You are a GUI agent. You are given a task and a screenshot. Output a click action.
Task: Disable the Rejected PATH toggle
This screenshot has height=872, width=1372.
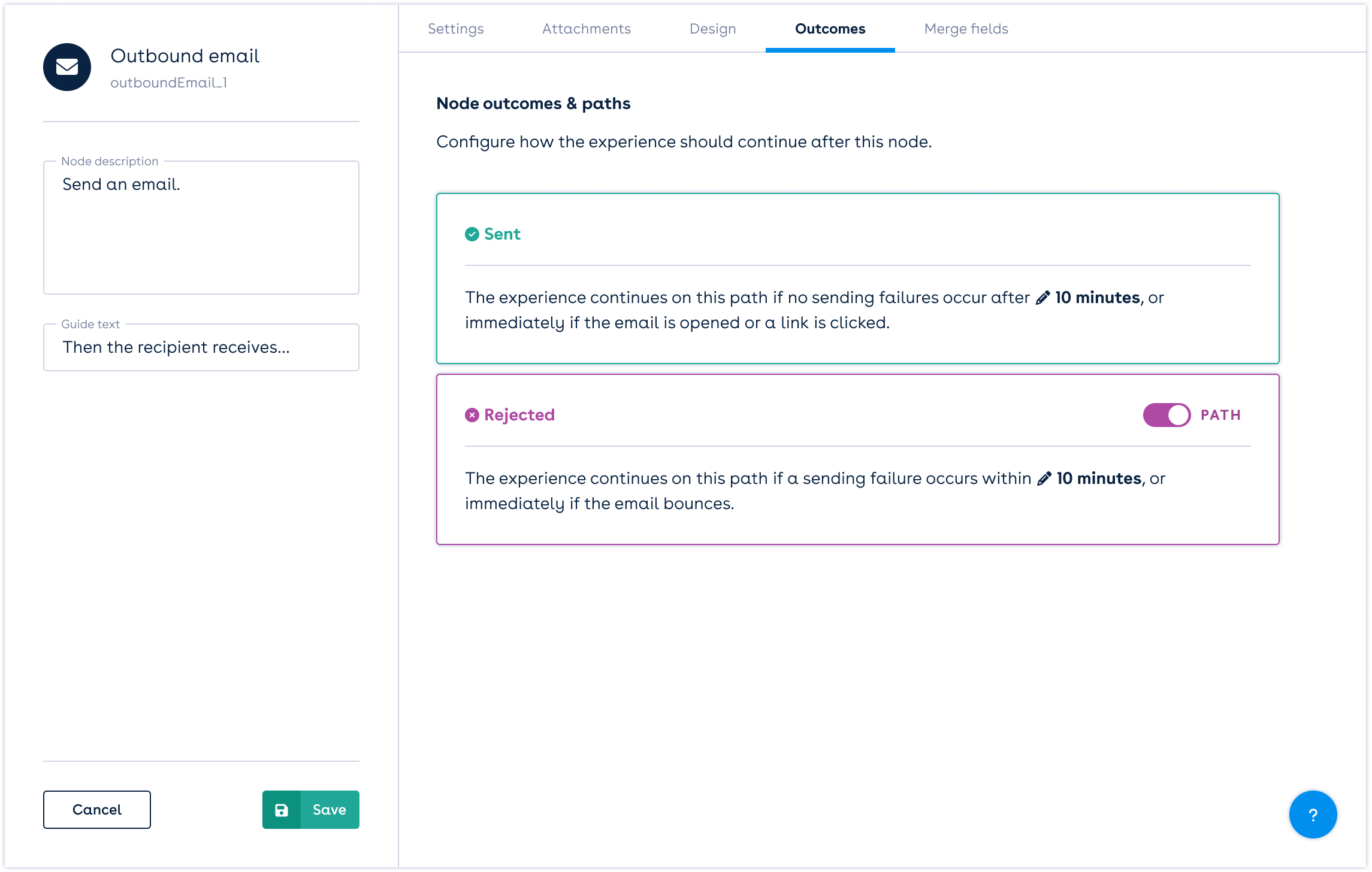pos(1166,415)
